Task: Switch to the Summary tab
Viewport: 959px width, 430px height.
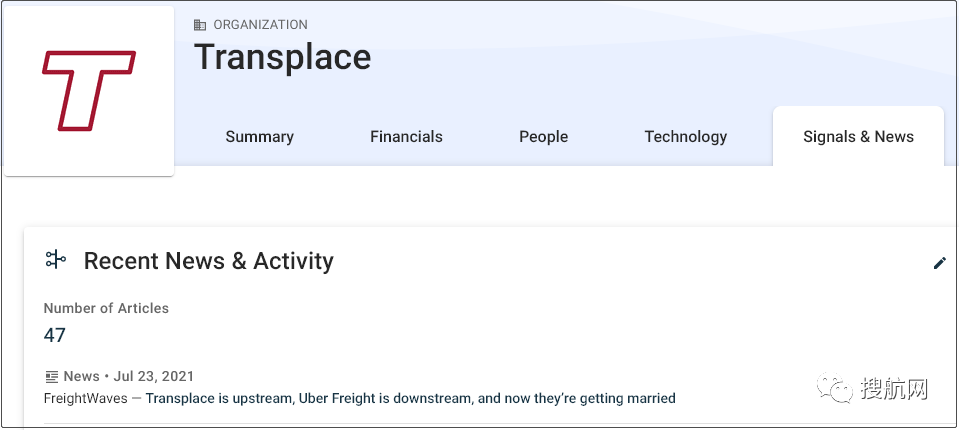Action: pos(259,137)
